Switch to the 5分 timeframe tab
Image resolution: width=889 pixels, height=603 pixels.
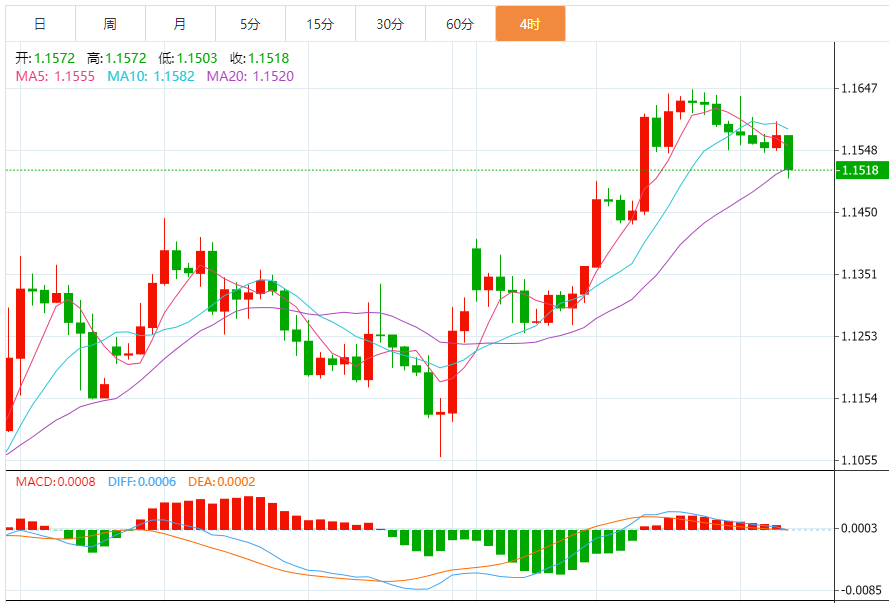[250, 24]
